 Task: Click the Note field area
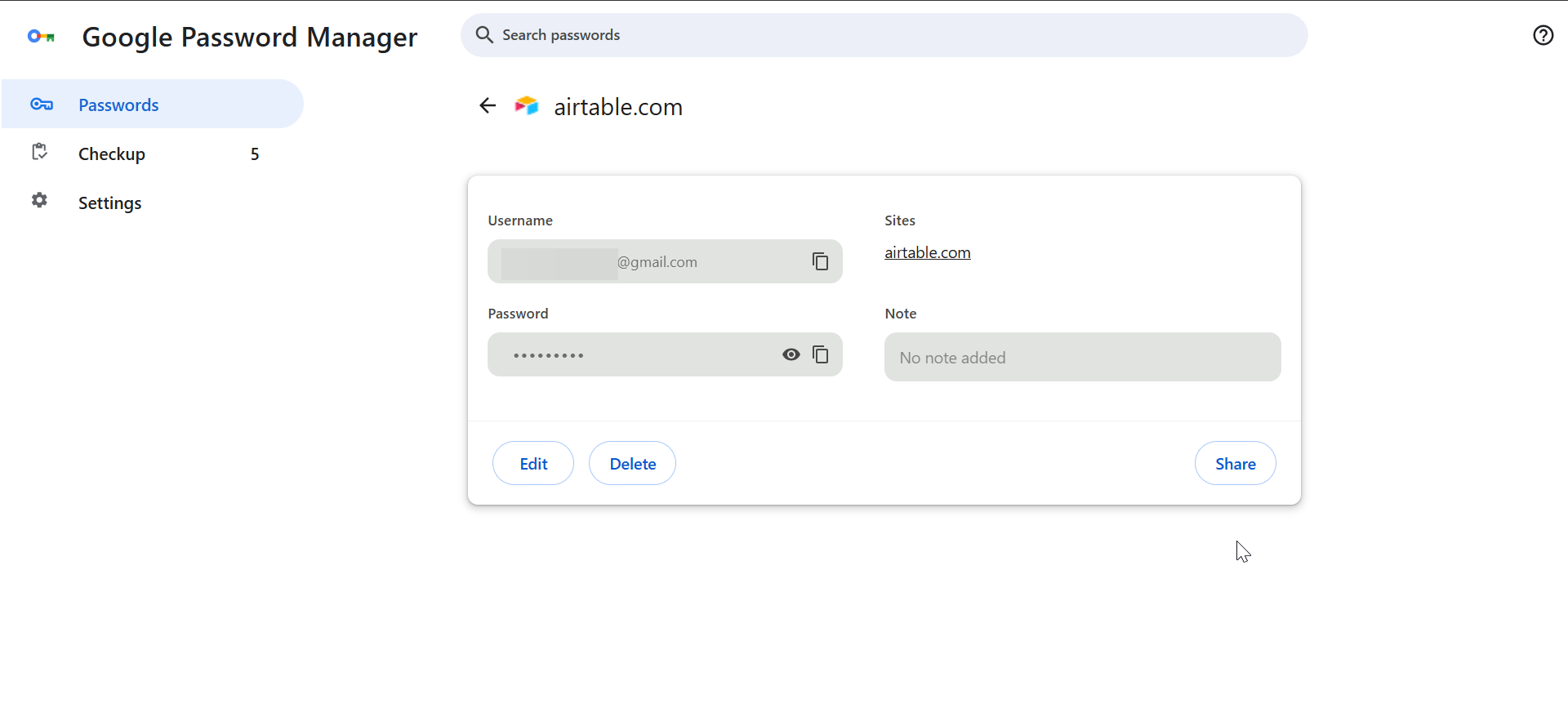[1082, 358]
